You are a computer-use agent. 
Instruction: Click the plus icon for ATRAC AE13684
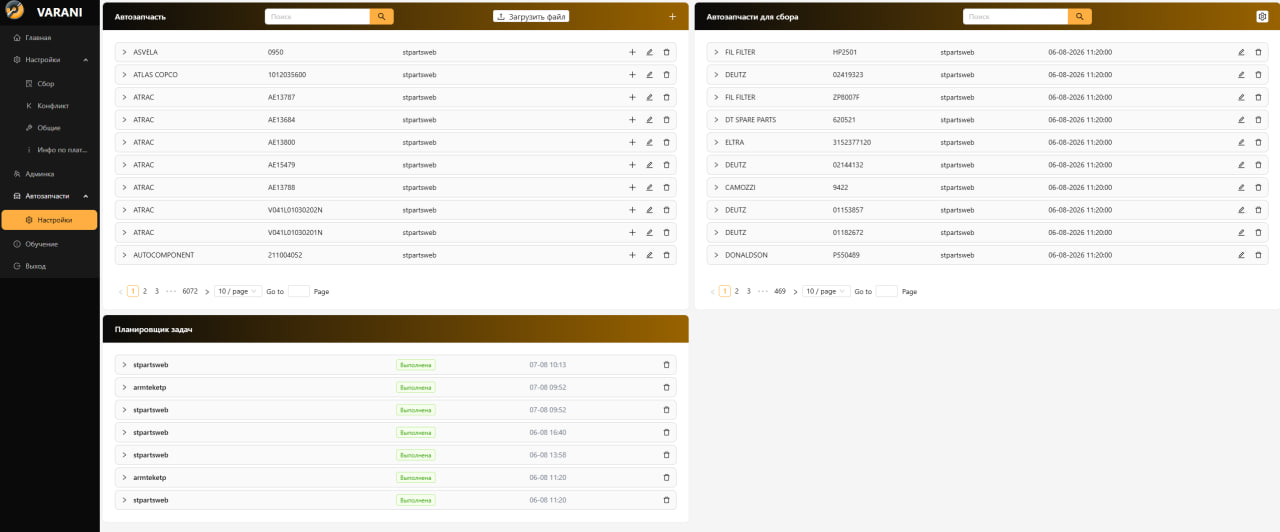632,120
